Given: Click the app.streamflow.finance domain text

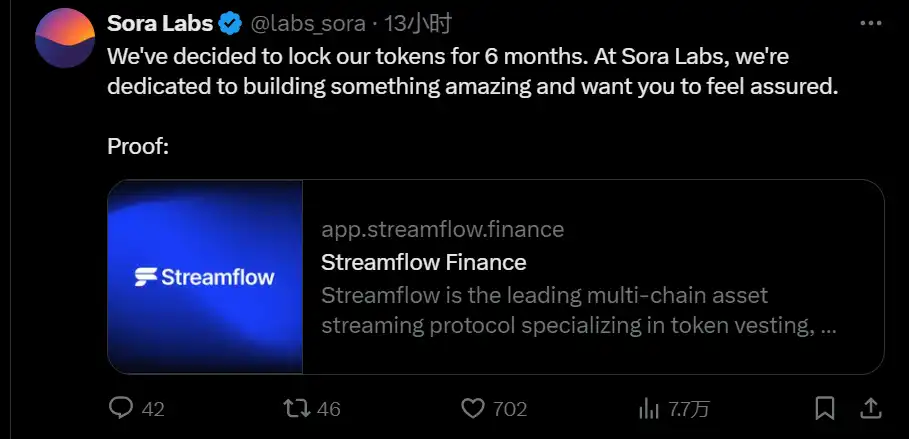Looking at the screenshot, I should (442, 230).
